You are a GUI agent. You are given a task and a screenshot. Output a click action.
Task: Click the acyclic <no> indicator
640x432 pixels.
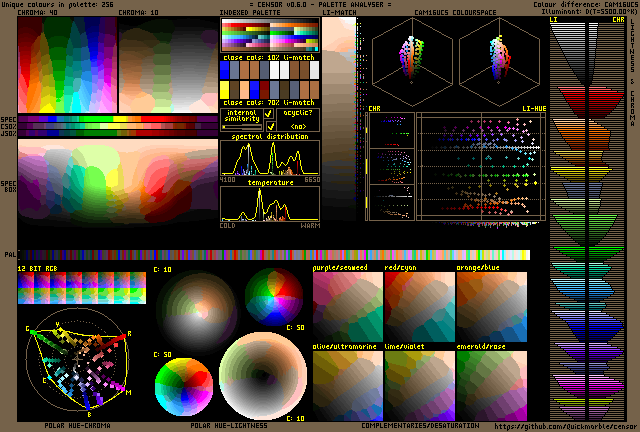point(298,127)
